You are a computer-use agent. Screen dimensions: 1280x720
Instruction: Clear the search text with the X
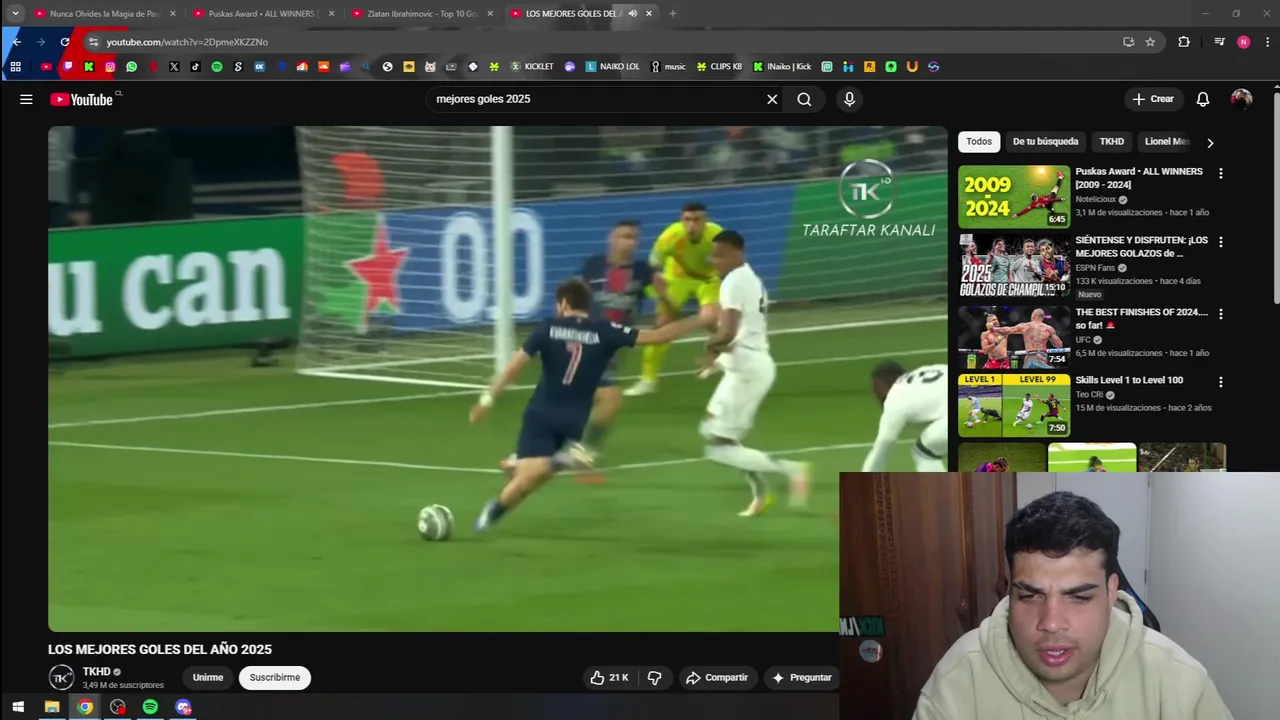click(x=772, y=99)
